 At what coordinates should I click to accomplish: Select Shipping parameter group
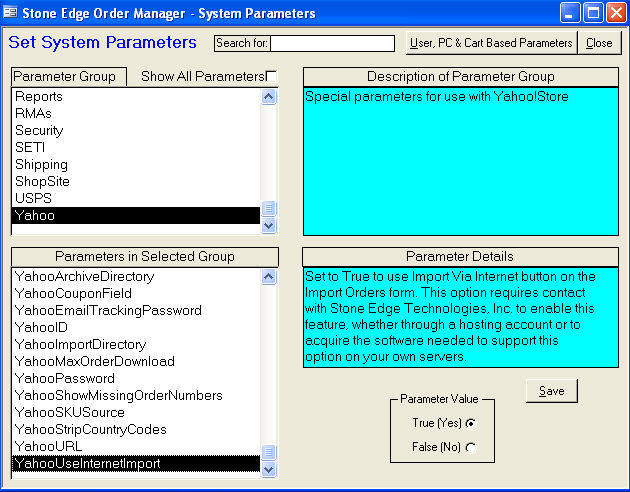(136, 164)
